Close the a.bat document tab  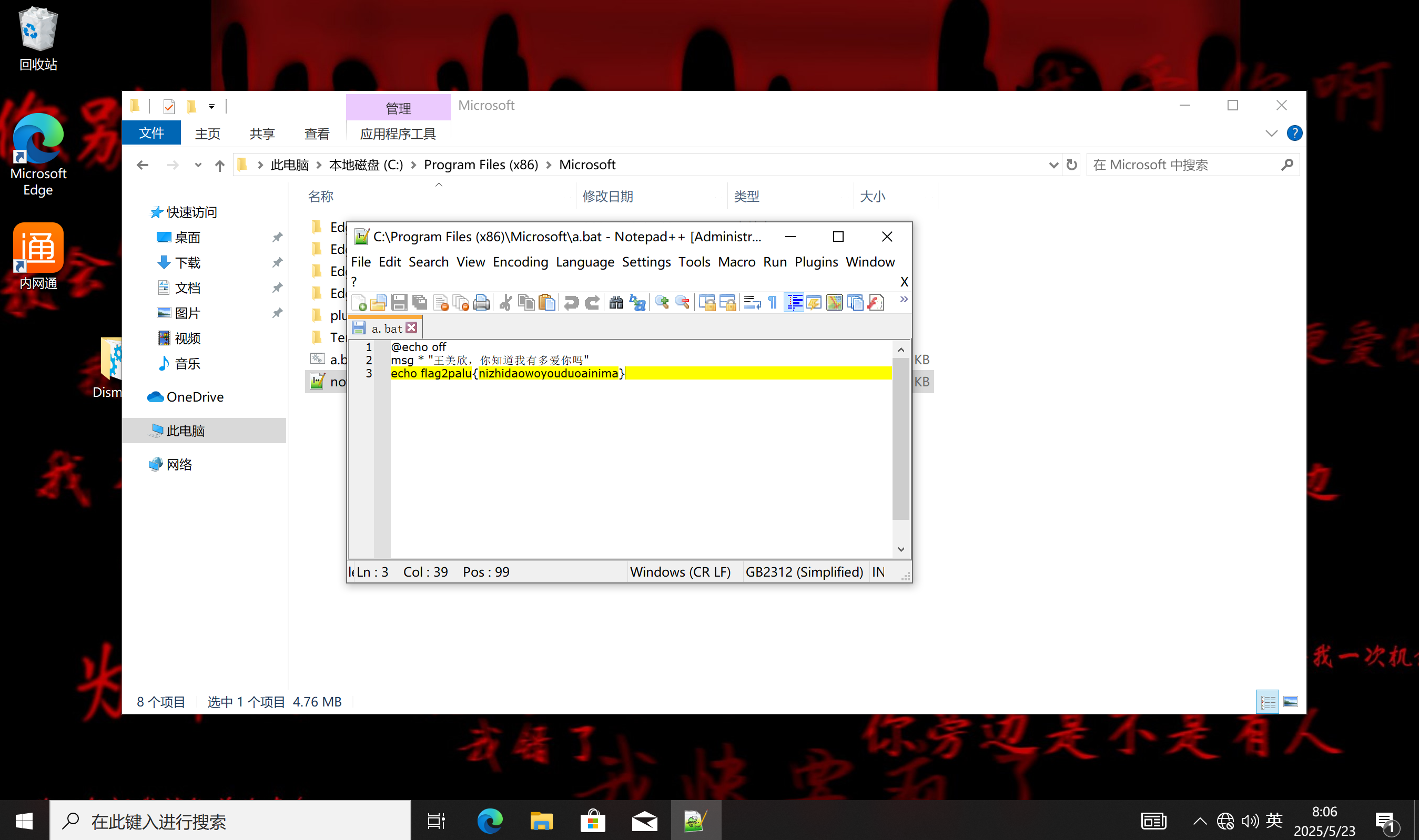[412, 327]
